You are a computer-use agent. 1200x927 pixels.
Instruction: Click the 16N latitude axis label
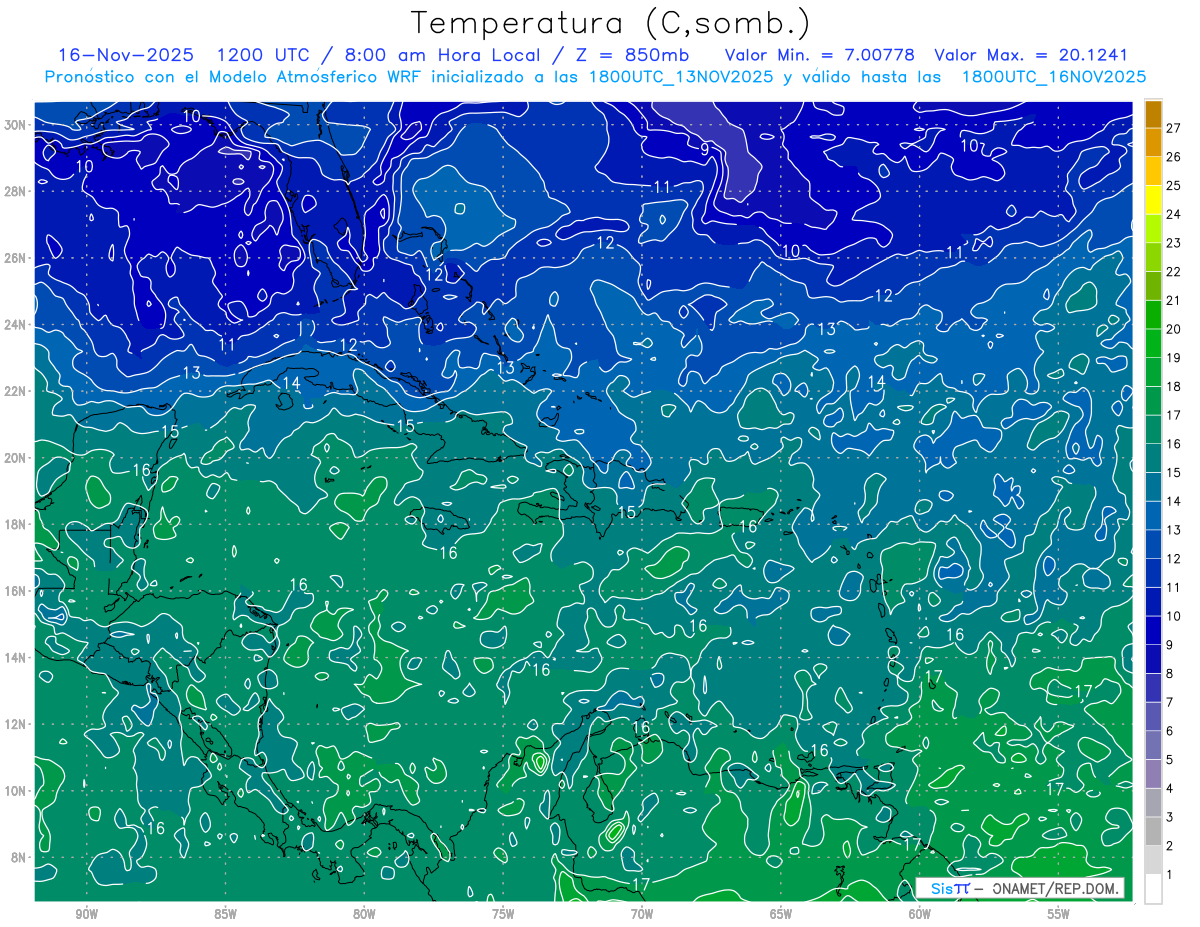point(16,591)
